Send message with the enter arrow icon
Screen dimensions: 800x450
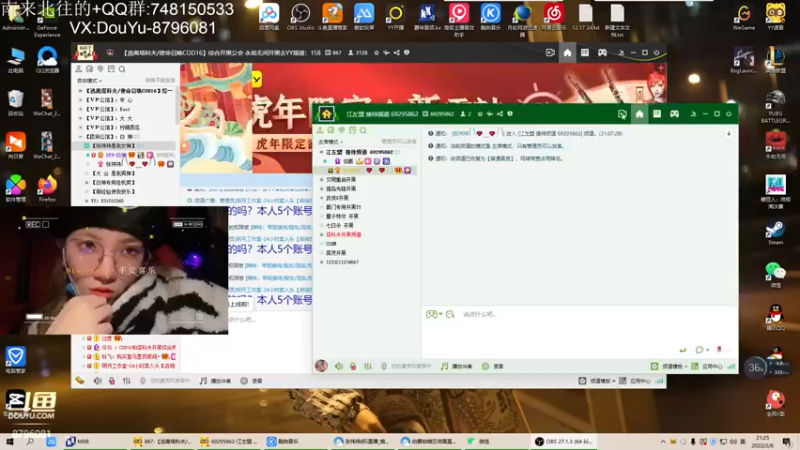(683, 350)
